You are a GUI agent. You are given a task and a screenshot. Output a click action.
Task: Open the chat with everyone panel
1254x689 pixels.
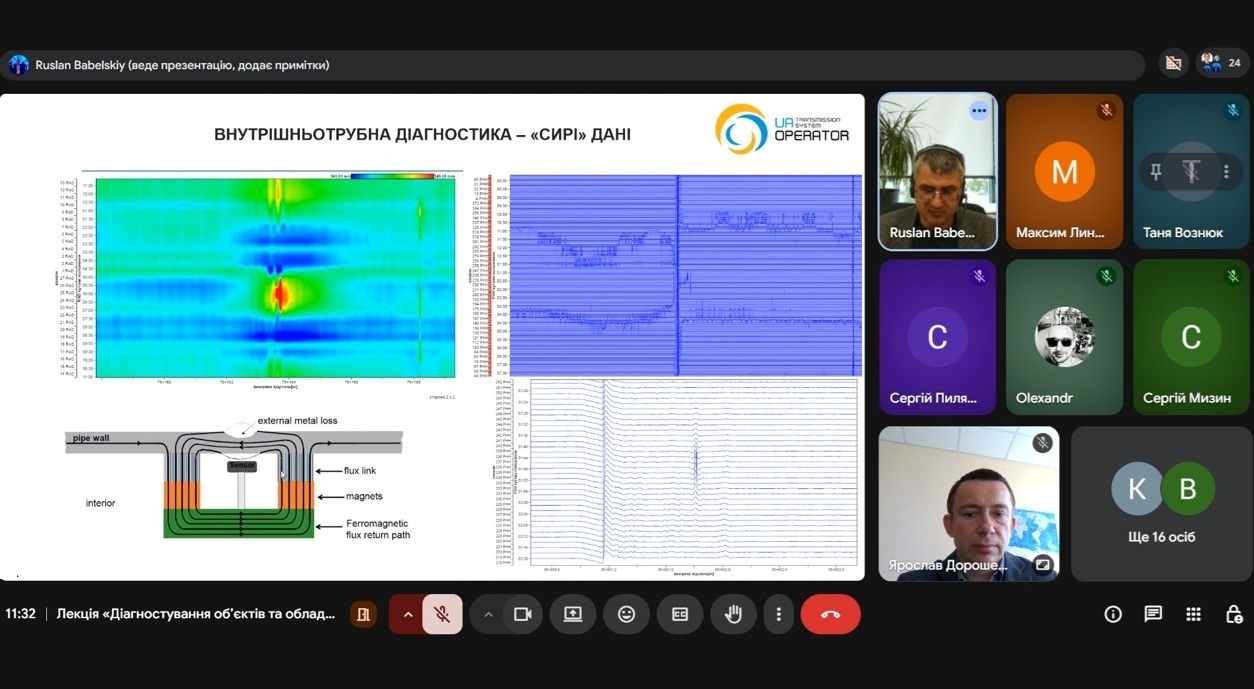[1153, 614]
